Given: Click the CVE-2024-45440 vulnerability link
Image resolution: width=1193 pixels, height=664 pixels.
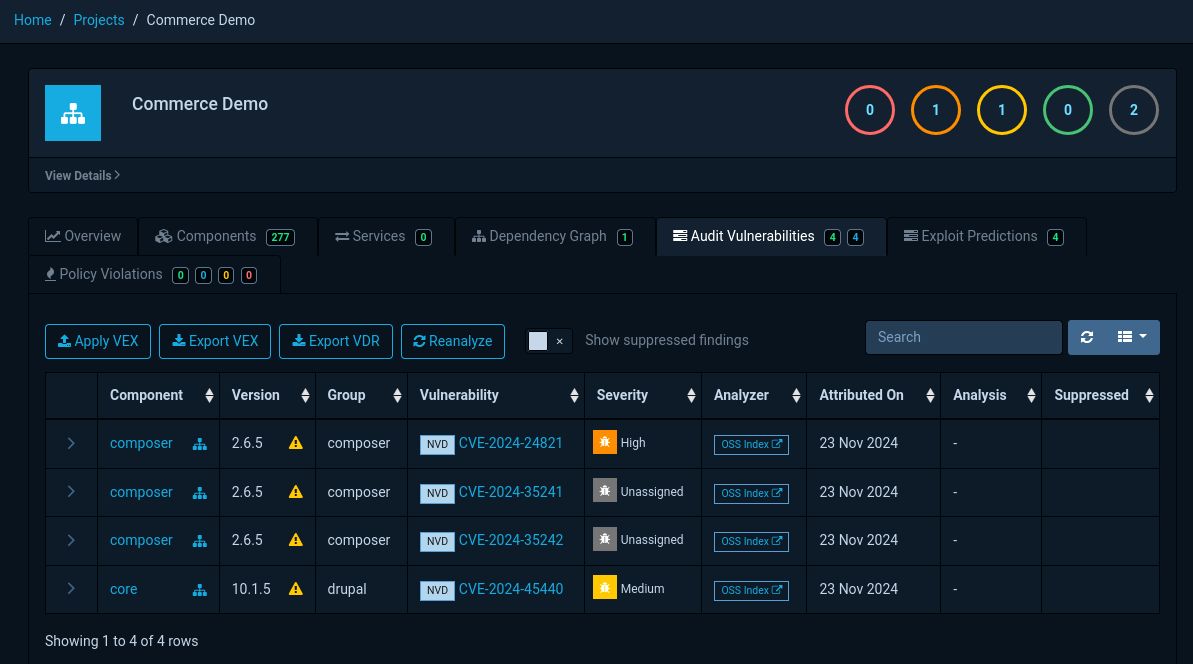Looking at the screenshot, I should (511, 589).
